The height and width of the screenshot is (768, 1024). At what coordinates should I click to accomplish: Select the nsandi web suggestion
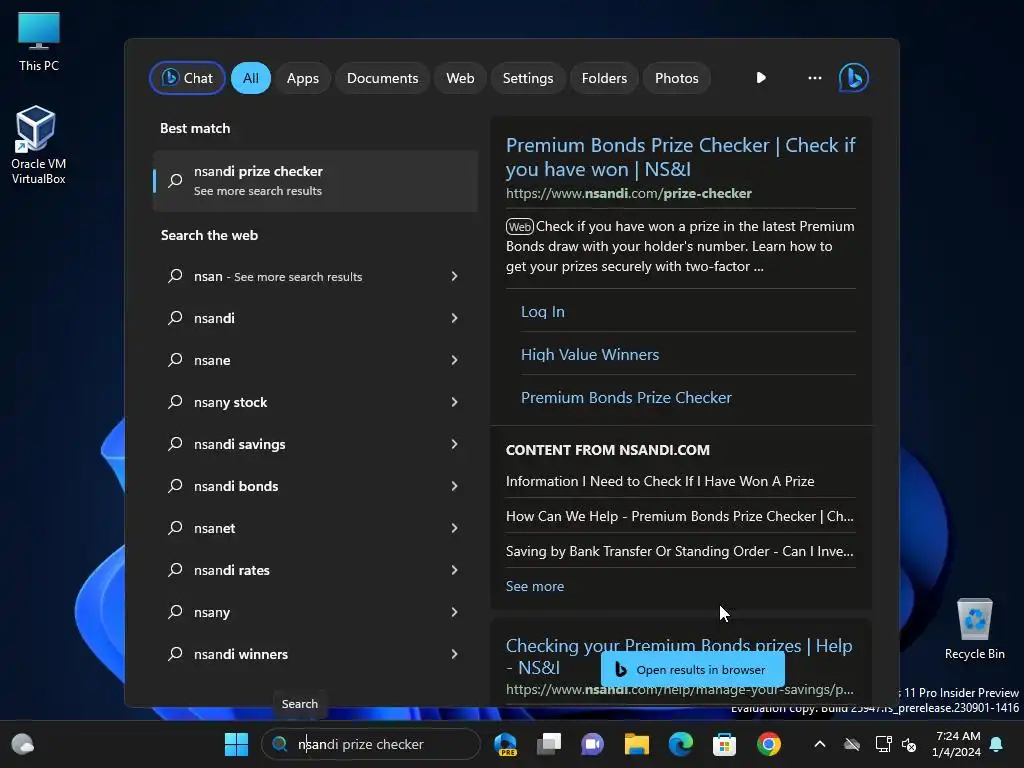tap(315, 318)
